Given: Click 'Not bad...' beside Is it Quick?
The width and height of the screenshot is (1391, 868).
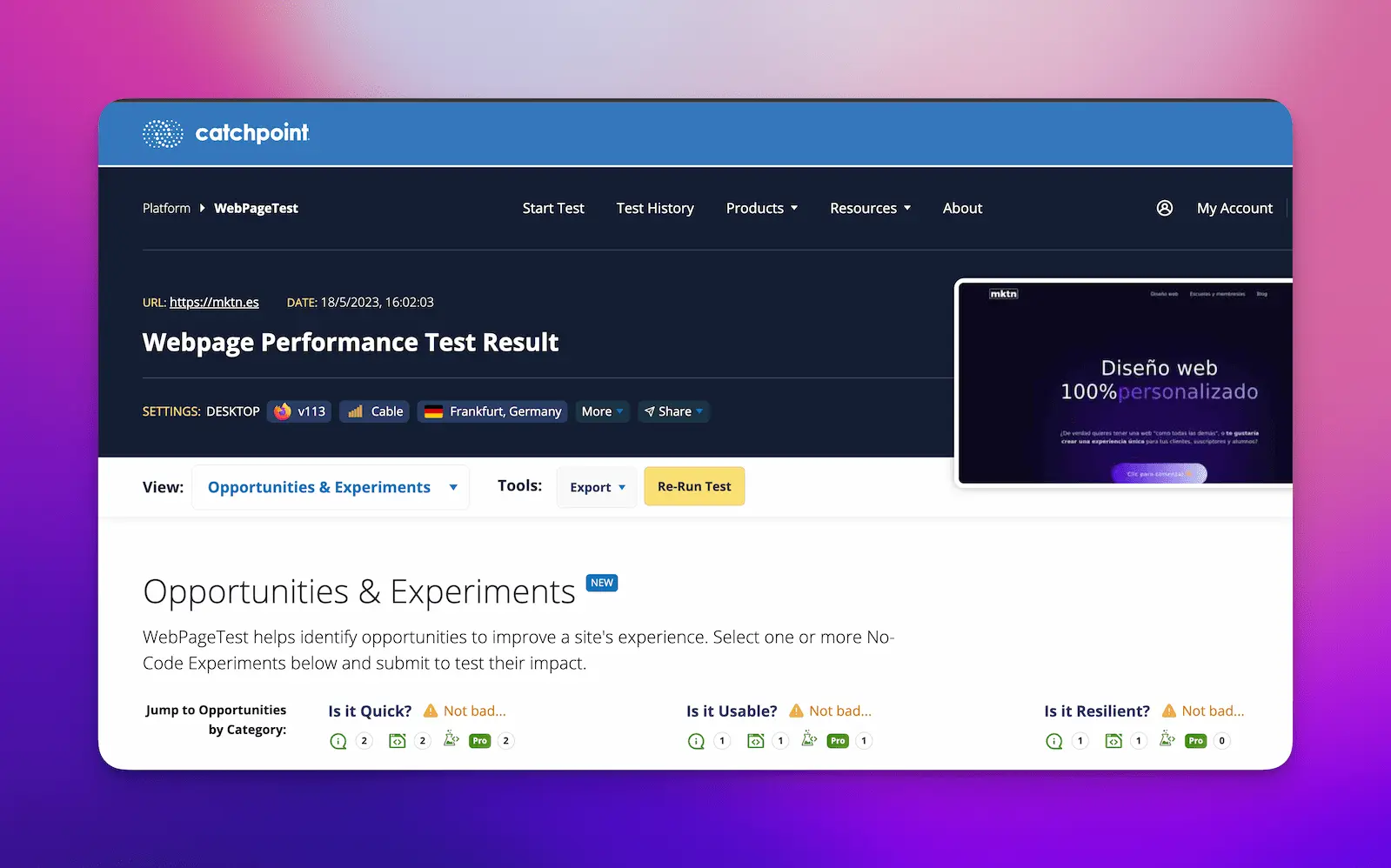Looking at the screenshot, I should click(475, 711).
